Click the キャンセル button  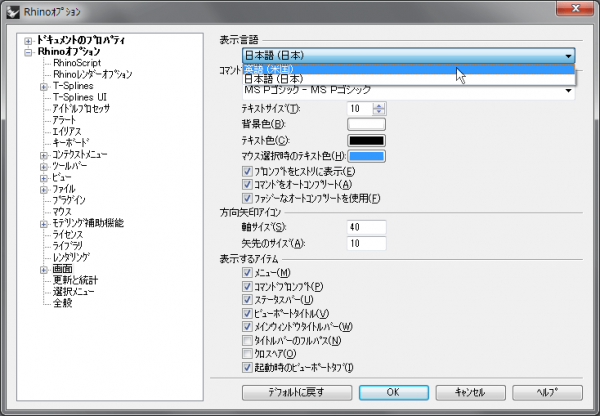click(468, 393)
